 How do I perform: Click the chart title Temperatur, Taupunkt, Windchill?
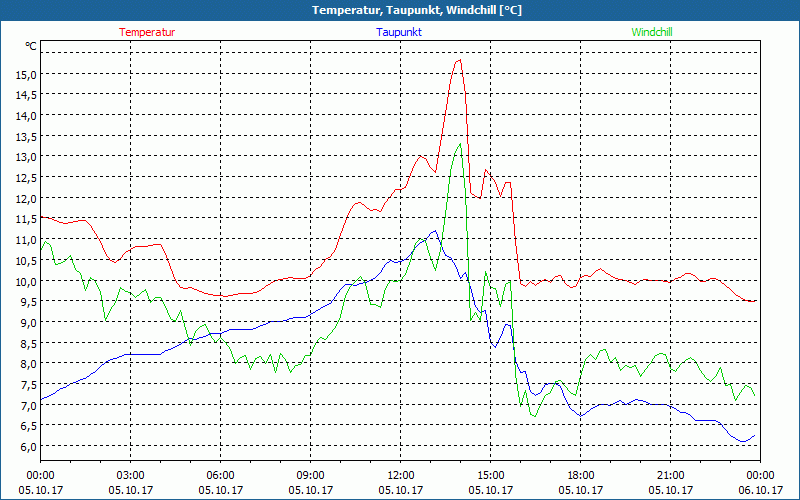coord(417,10)
